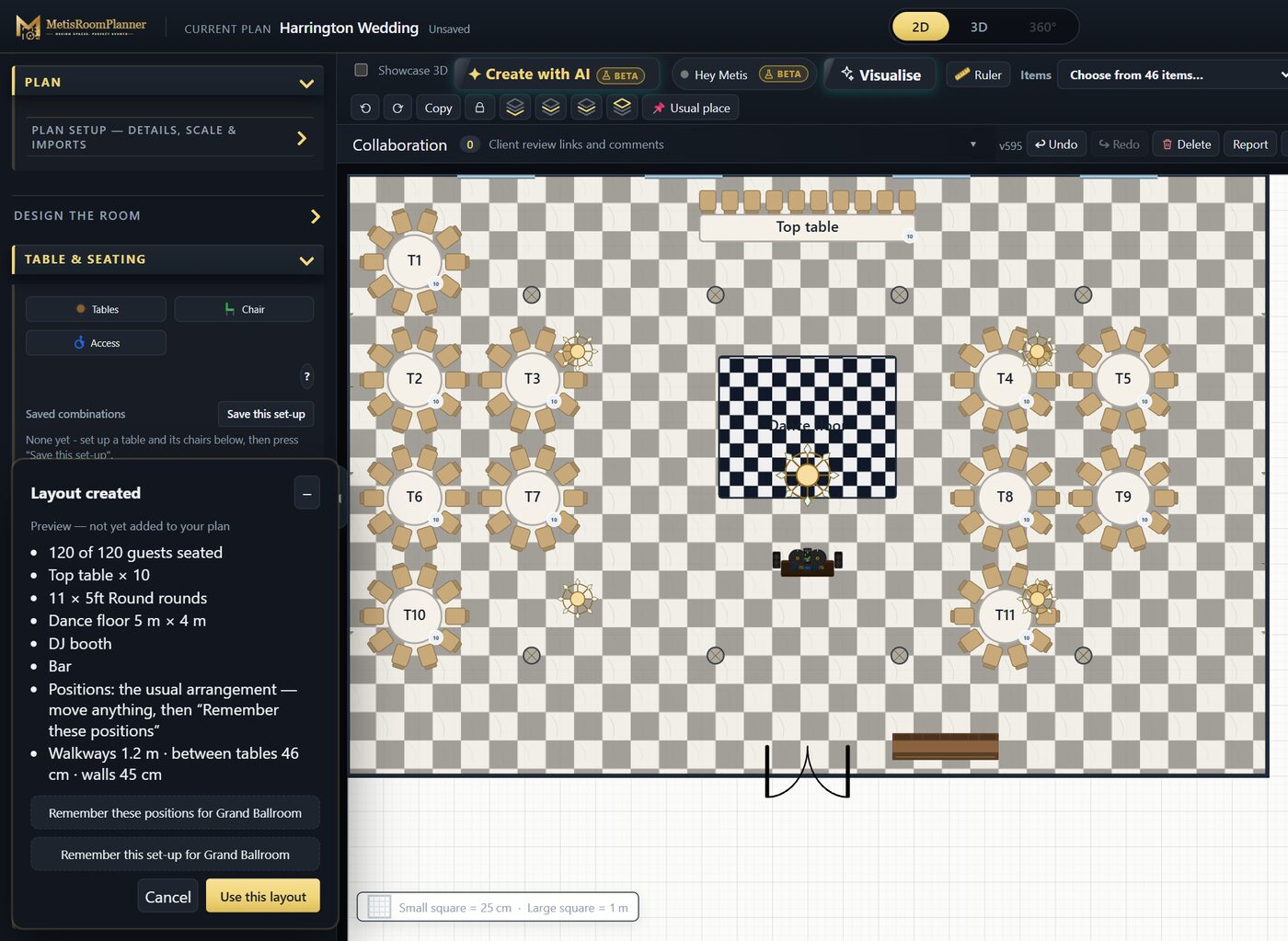This screenshot has width=1288, height=941.
Task: Select the bar counter near entrance
Action: tap(945, 746)
